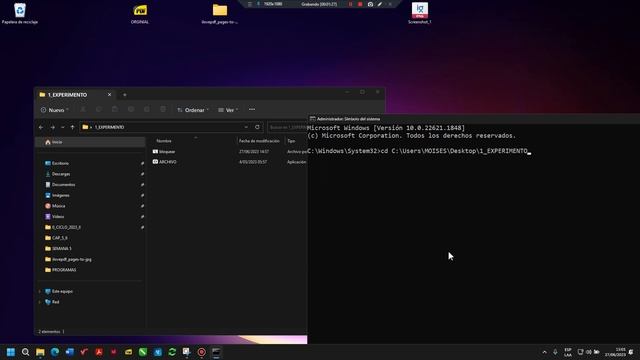Go back with Explorer back arrow
This screenshot has height=360, width=640.
click(x=41, y=127)
